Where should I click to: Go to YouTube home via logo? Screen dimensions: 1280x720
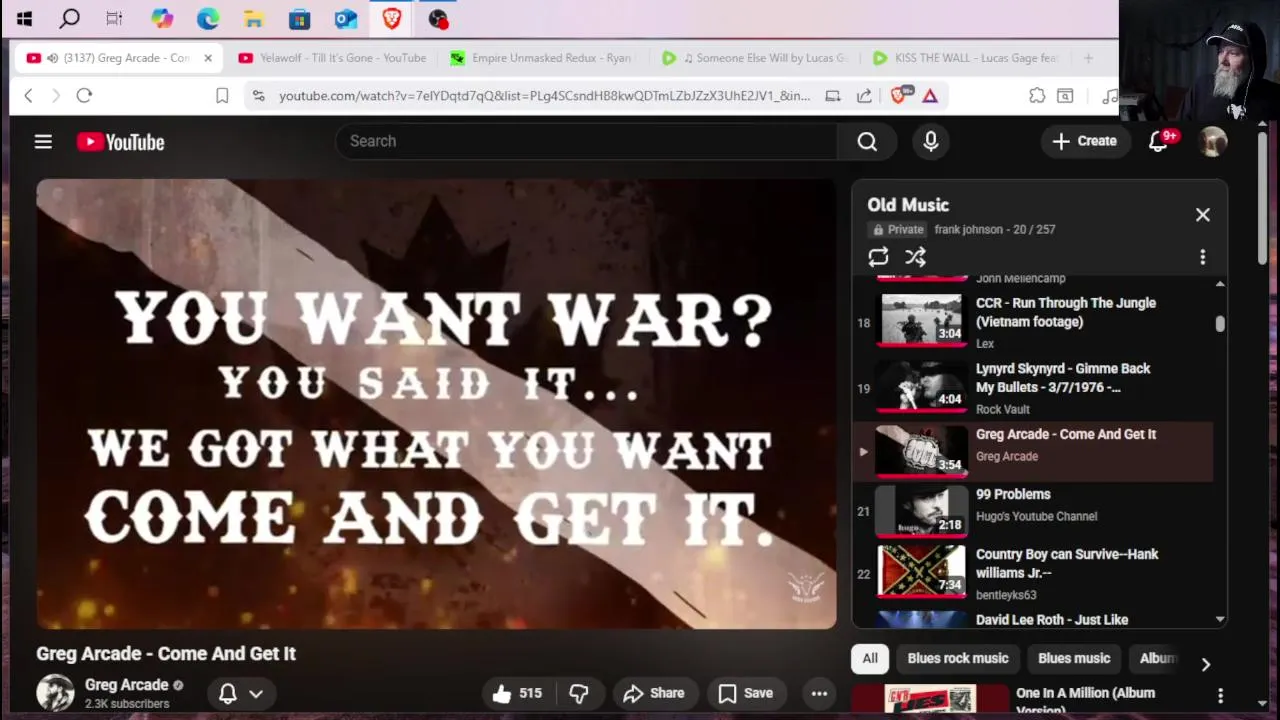120,142
